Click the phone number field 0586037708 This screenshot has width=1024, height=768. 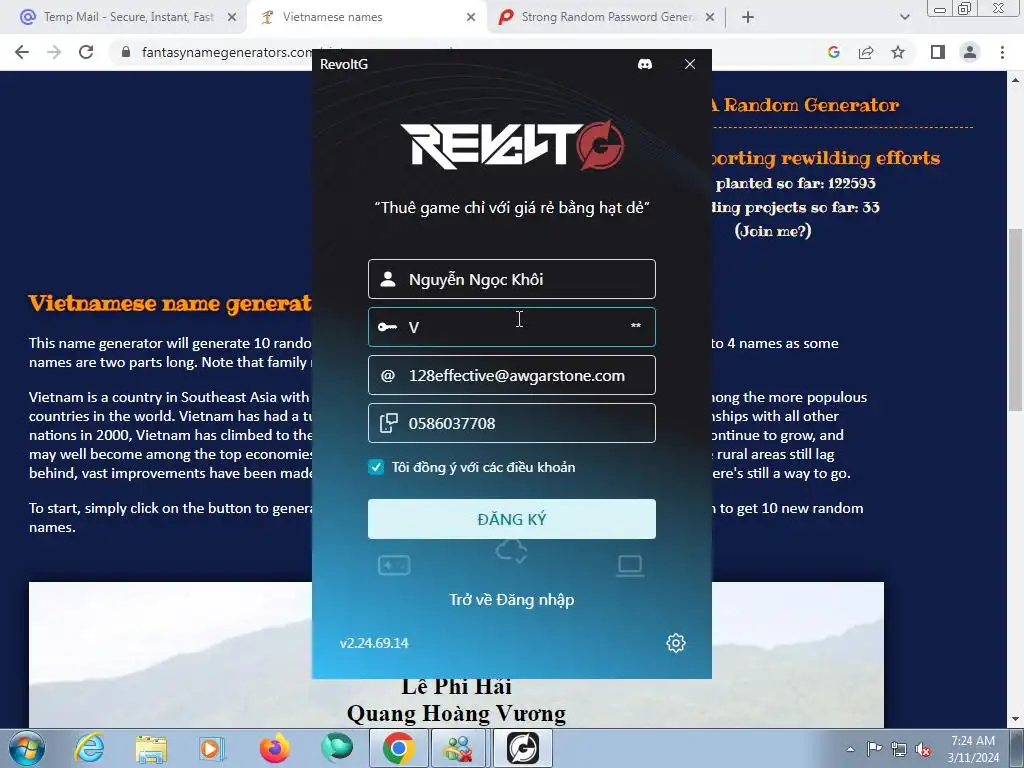click(x=511, y=423)
